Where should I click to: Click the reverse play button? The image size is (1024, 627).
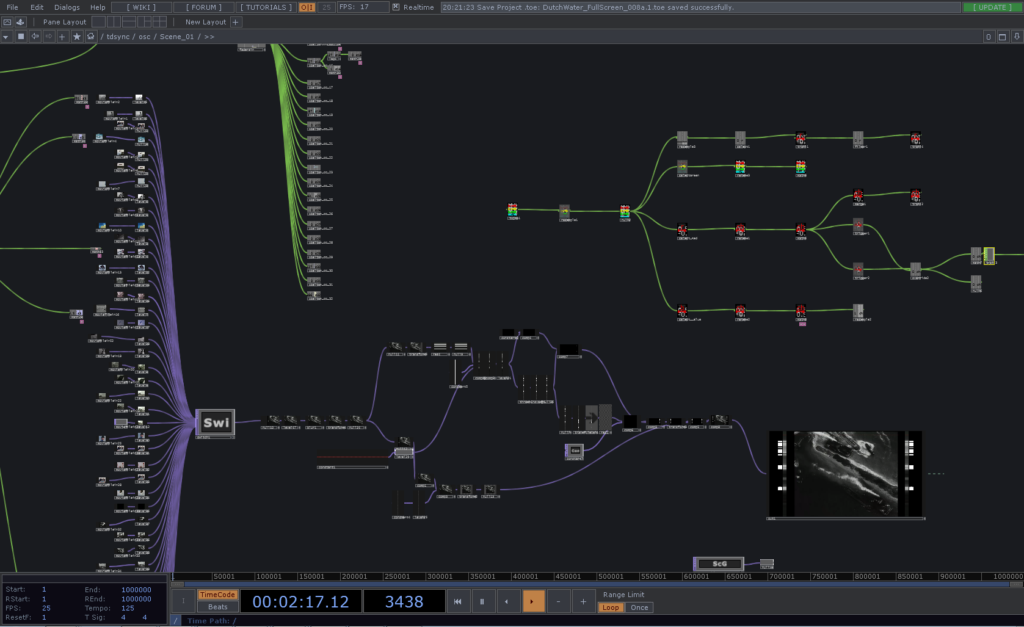[507, 601]
